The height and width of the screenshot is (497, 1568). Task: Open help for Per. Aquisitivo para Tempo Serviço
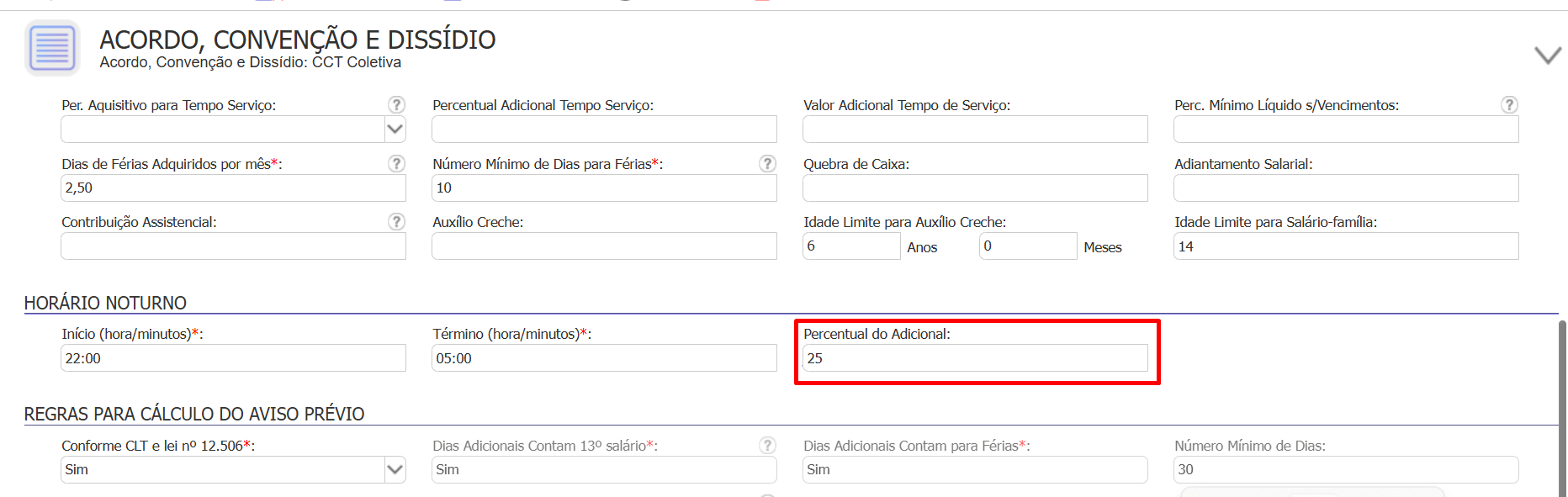click(396, 104)
